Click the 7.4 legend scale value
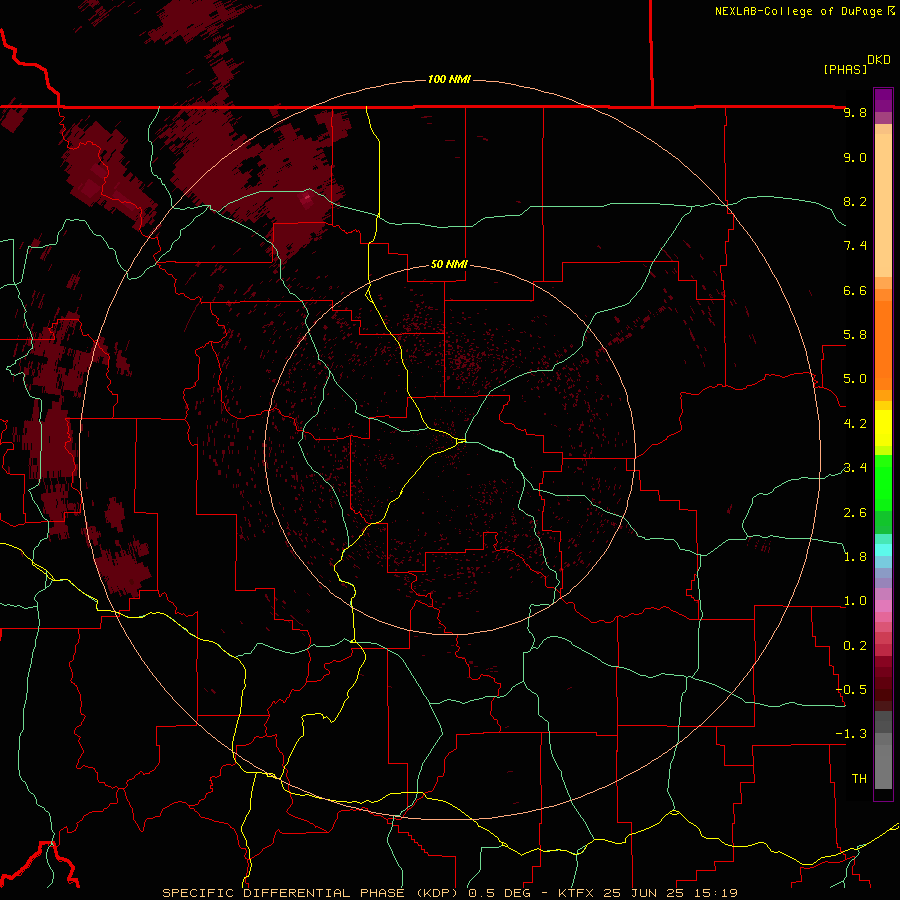The width and height of the screenshot is (900, 900). coord(855,246)
